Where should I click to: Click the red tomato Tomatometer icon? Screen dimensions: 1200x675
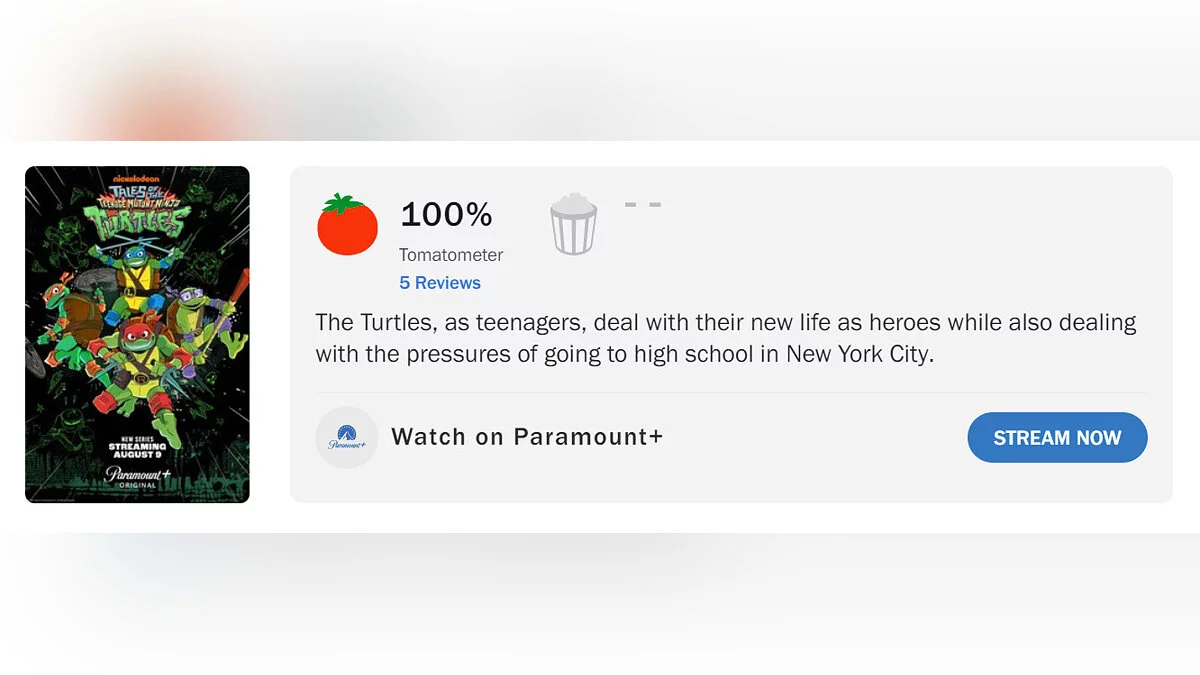pos(347,225)
